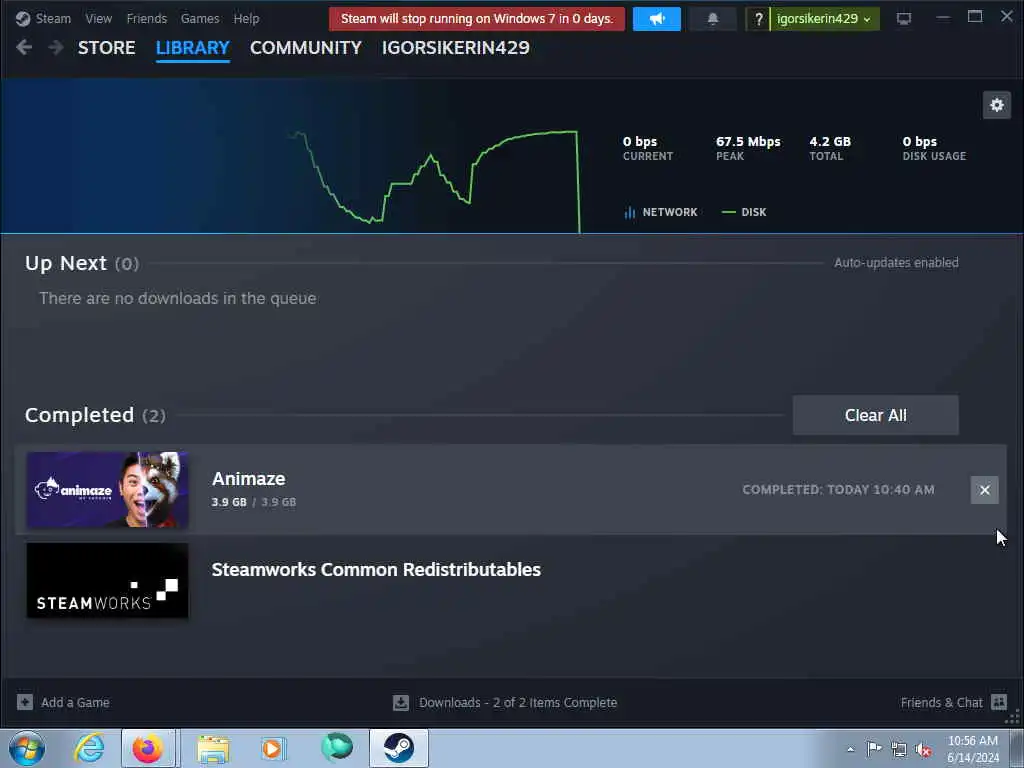Image resolution: width=1024 pixels, height=768 pixels.
Task: Expand the igorsikerin429 account dropdown
Action: (824, 18)
